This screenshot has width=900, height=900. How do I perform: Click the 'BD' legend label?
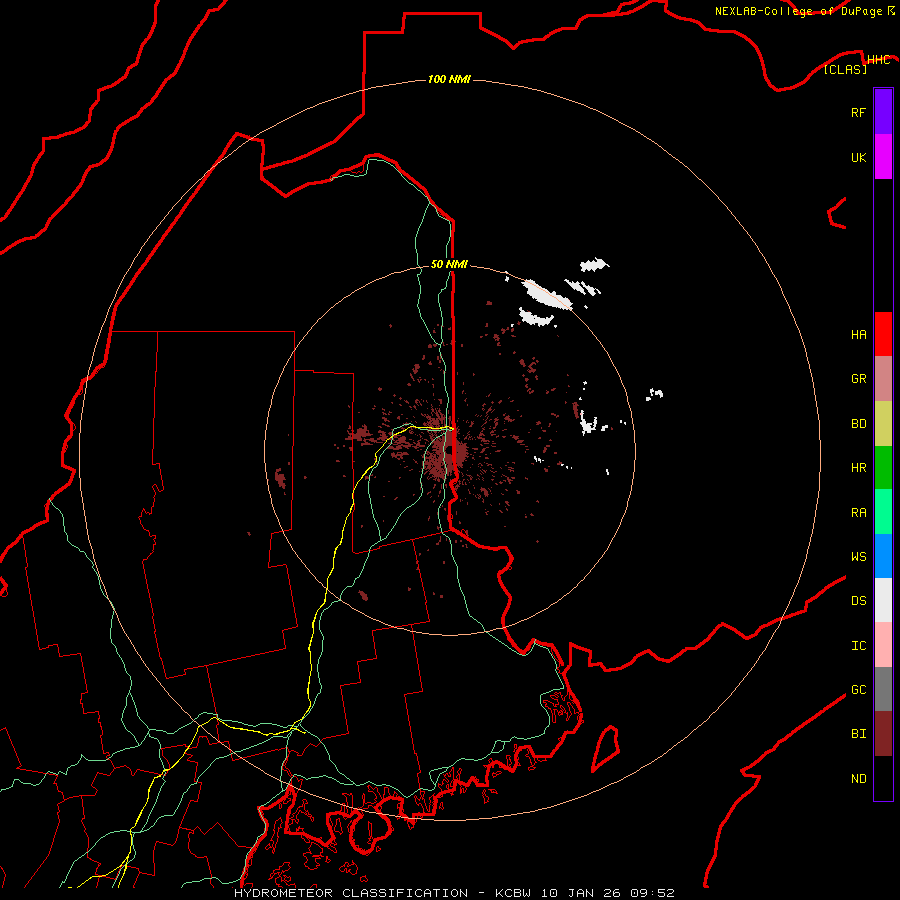(x=858, y=424)
